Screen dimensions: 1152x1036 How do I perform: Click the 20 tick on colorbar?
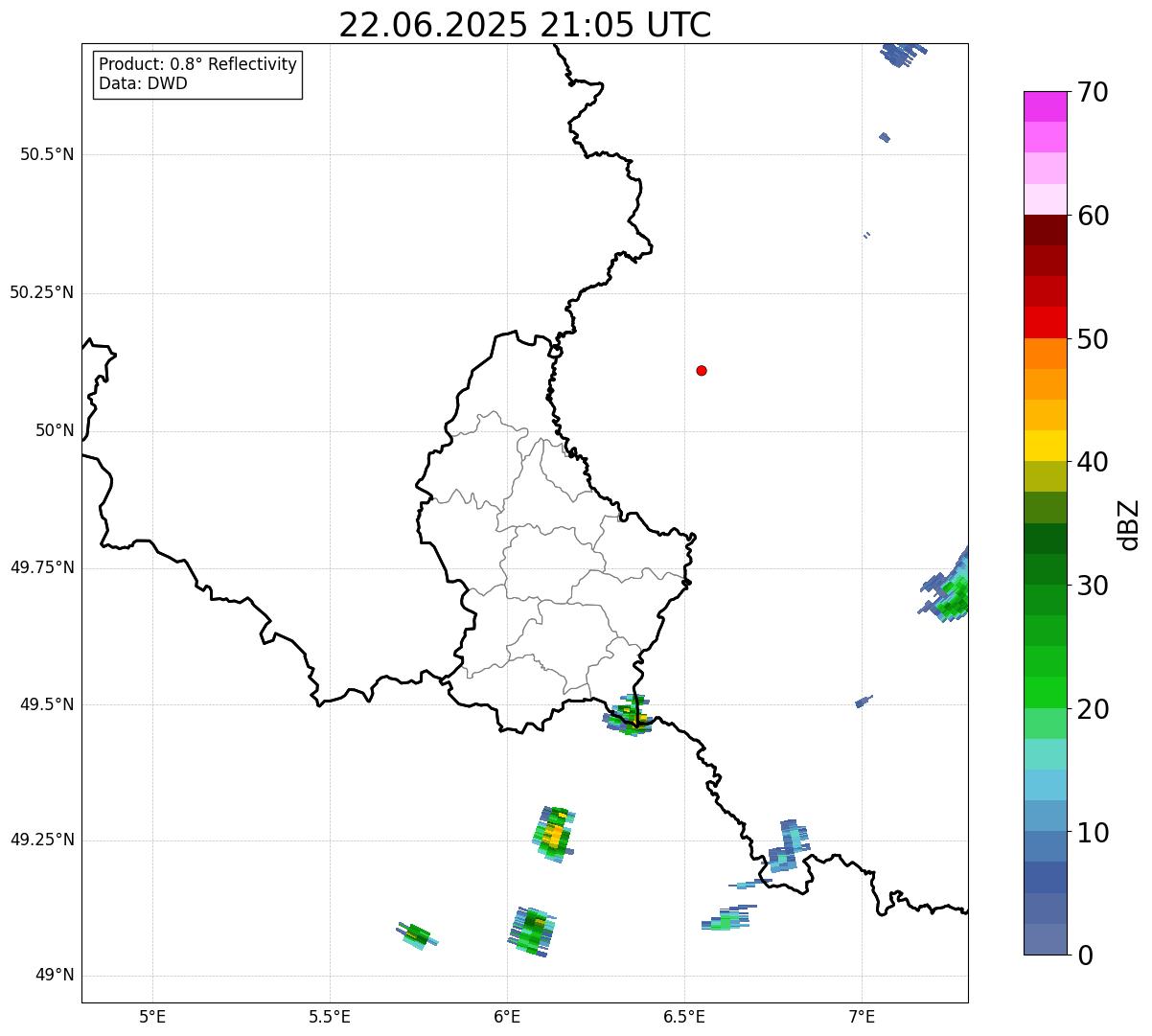[x=1093, y=709]
